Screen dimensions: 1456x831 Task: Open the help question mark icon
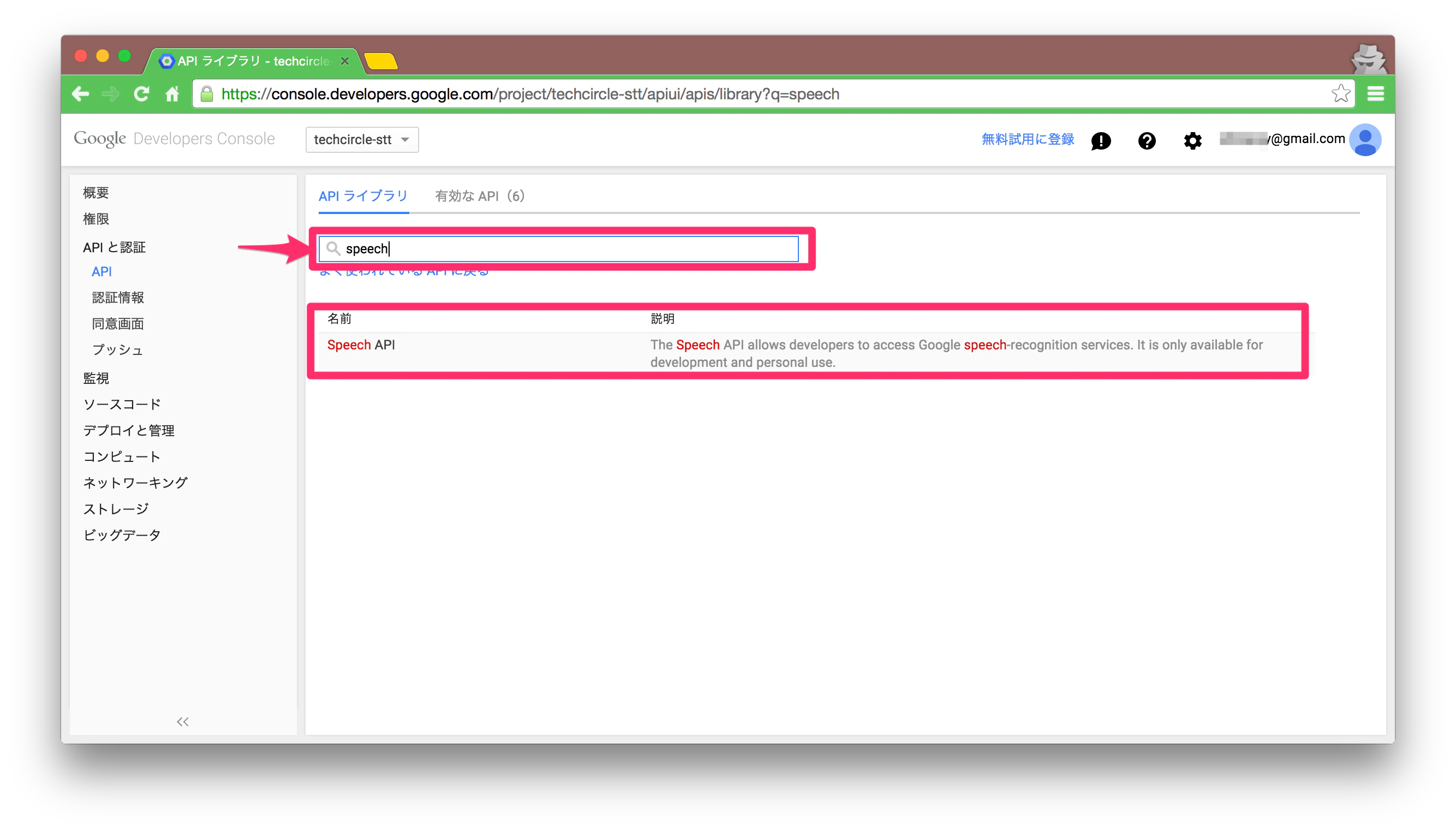[1147, 140]
